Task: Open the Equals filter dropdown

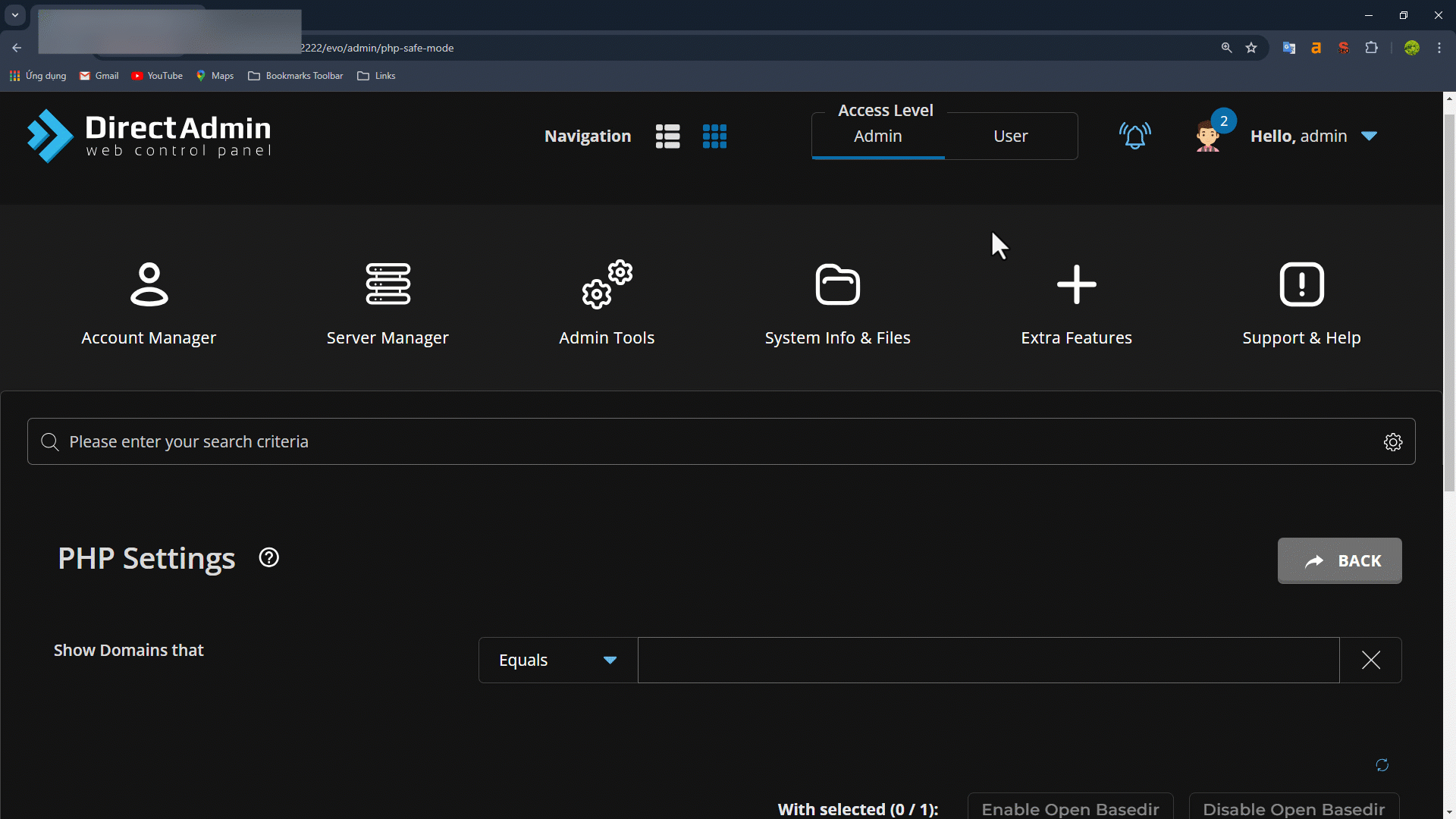Action: pyautogui.click(x=558, y=660)
